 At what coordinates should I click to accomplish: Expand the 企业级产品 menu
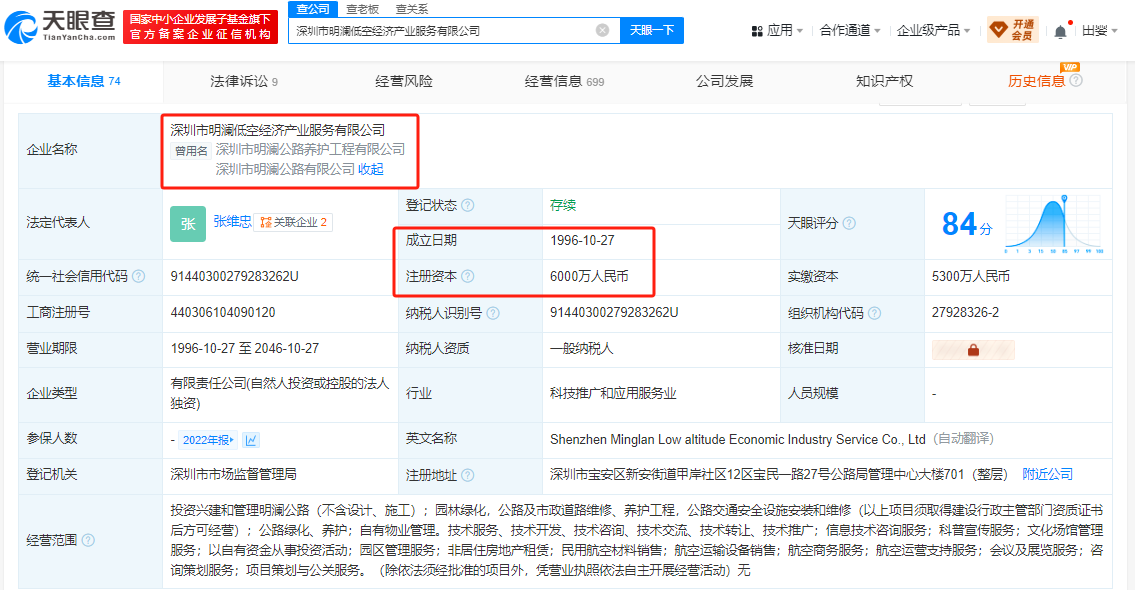click(x=934, y=30)
